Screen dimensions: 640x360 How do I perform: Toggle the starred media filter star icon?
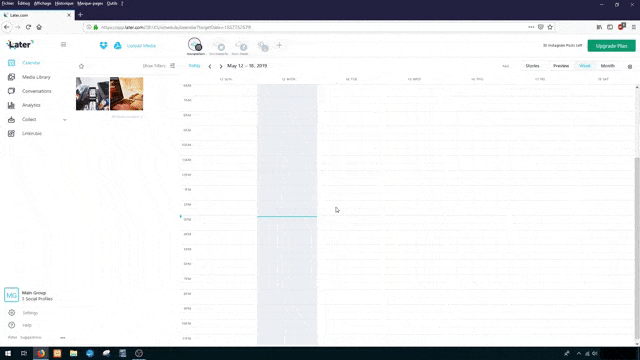point(81,66)
